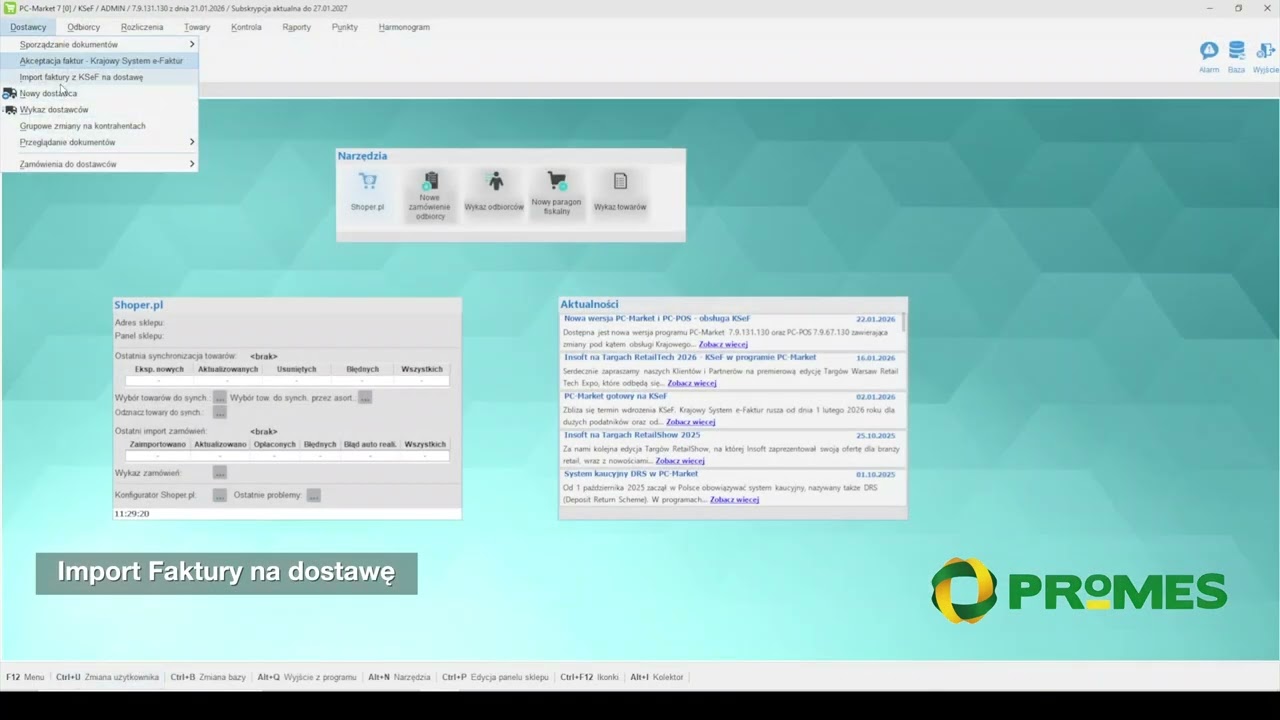Open Konfigurator Shoper.pl ellipsis button
Viewport: 1280px width, 720px height.
coord(220,495)
